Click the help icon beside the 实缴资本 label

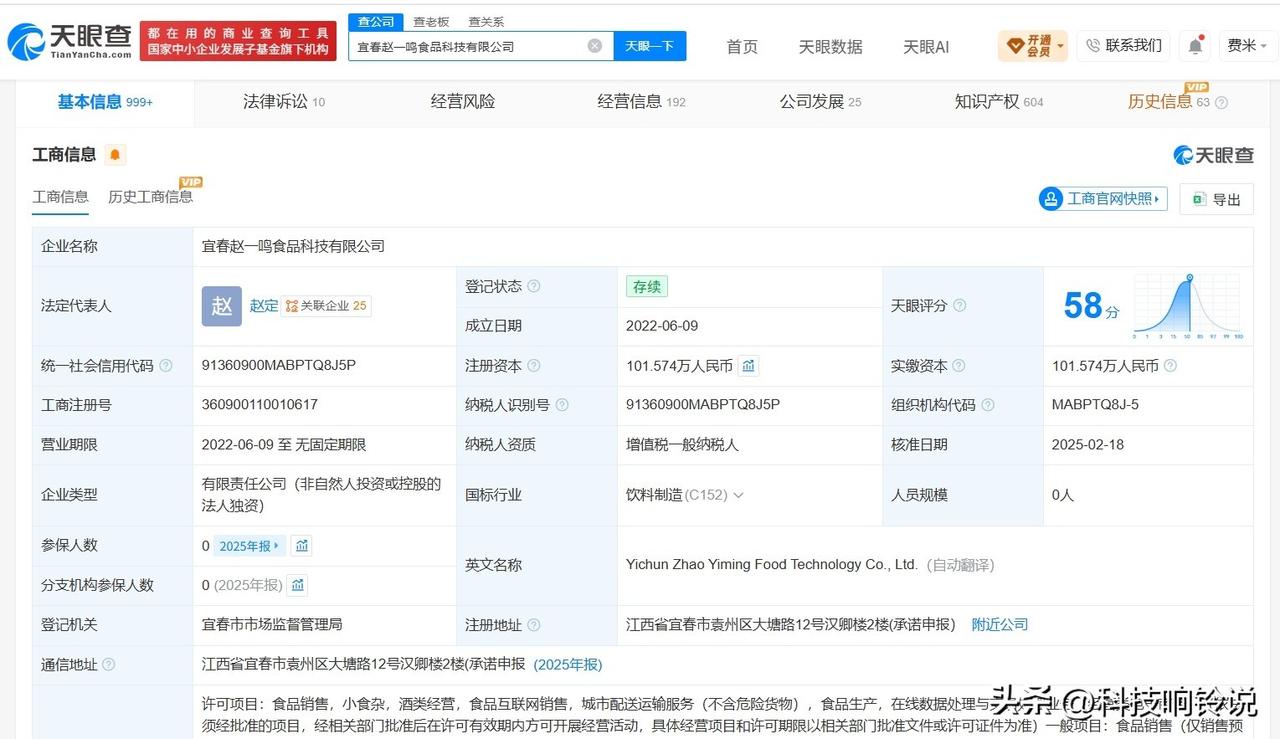959,366
